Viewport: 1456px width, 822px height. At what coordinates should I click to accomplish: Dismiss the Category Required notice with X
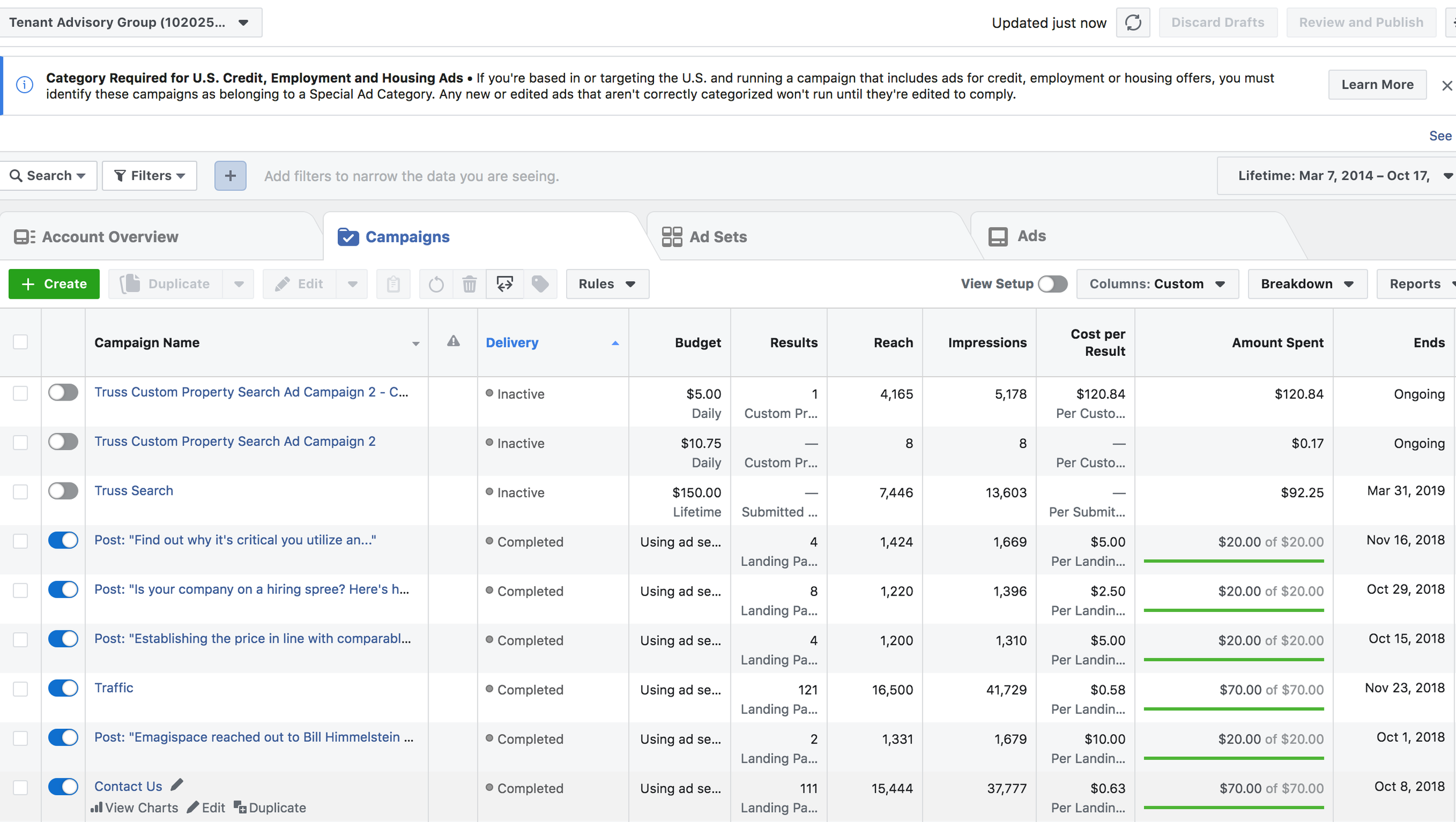point(1447,86)
